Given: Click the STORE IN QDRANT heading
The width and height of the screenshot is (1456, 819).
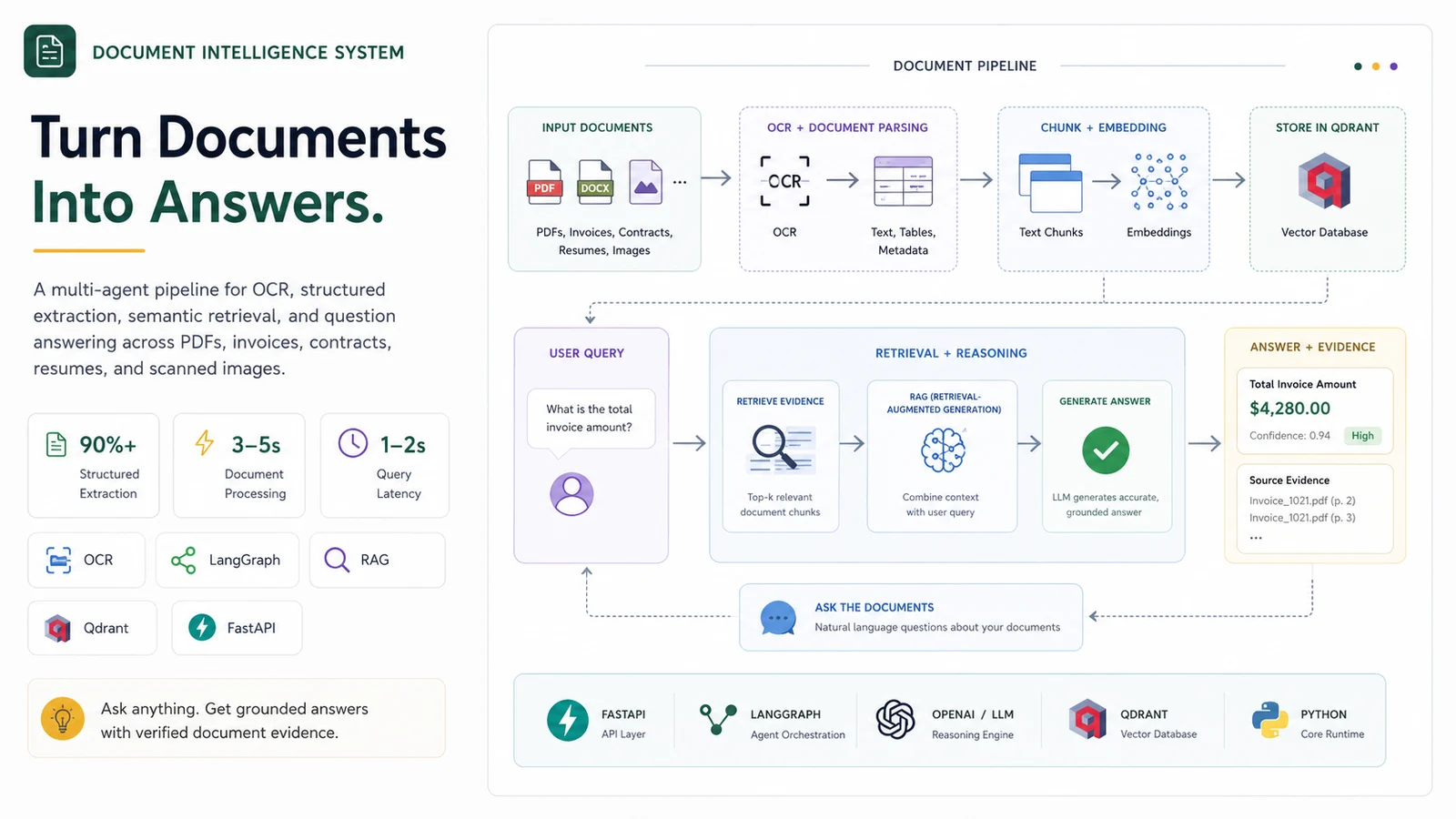Looking at the screenshot, I should tap(1327, 127).
